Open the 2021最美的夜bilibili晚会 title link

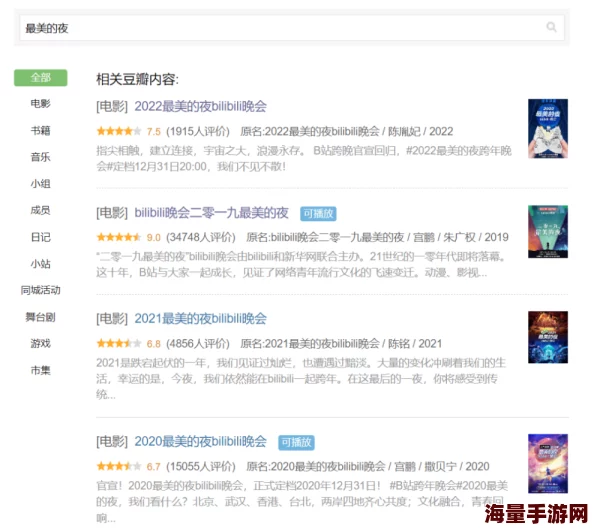(x=200, y=319)
